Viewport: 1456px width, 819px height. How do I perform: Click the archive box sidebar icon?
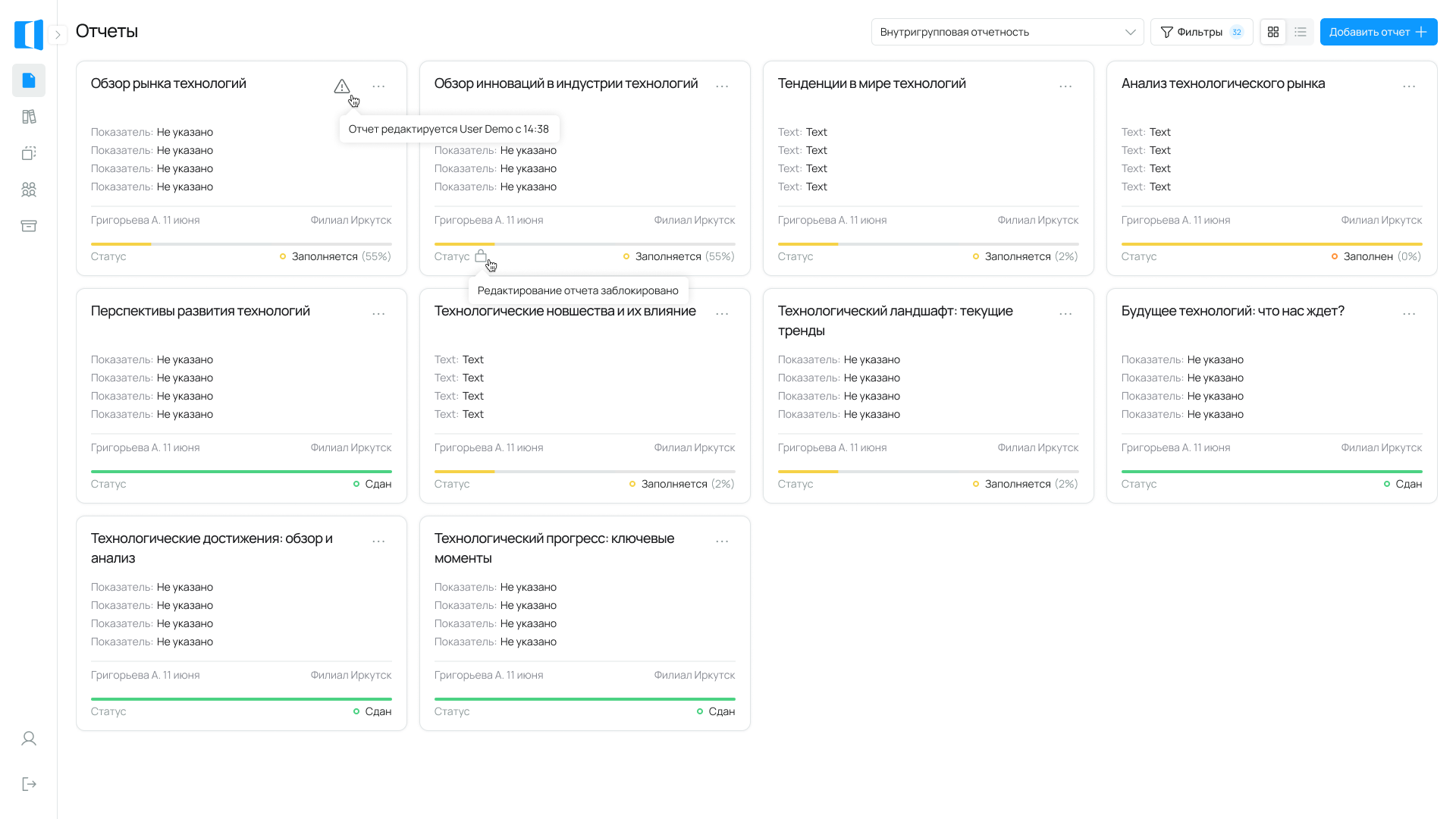29,226
